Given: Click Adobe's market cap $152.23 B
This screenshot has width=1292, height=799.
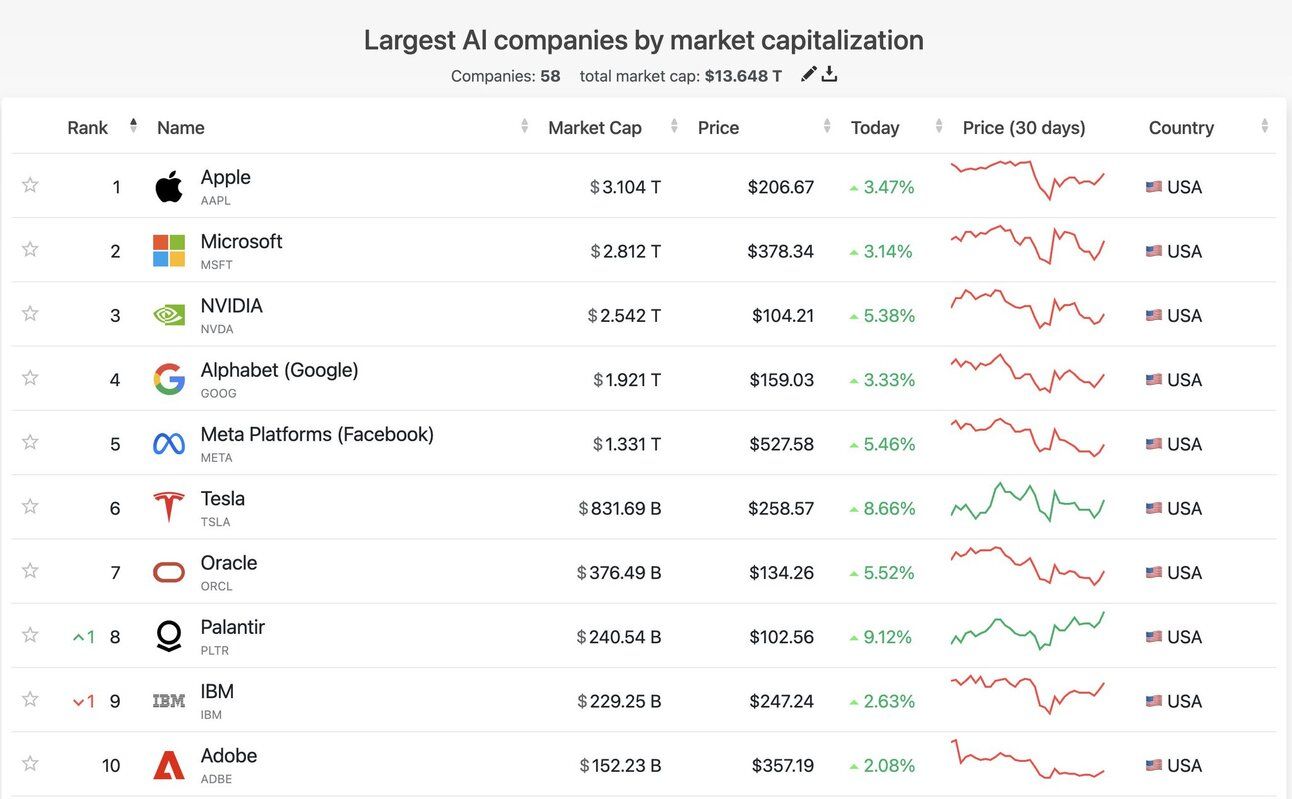Looking at the screenshot, I should [620, 765].
